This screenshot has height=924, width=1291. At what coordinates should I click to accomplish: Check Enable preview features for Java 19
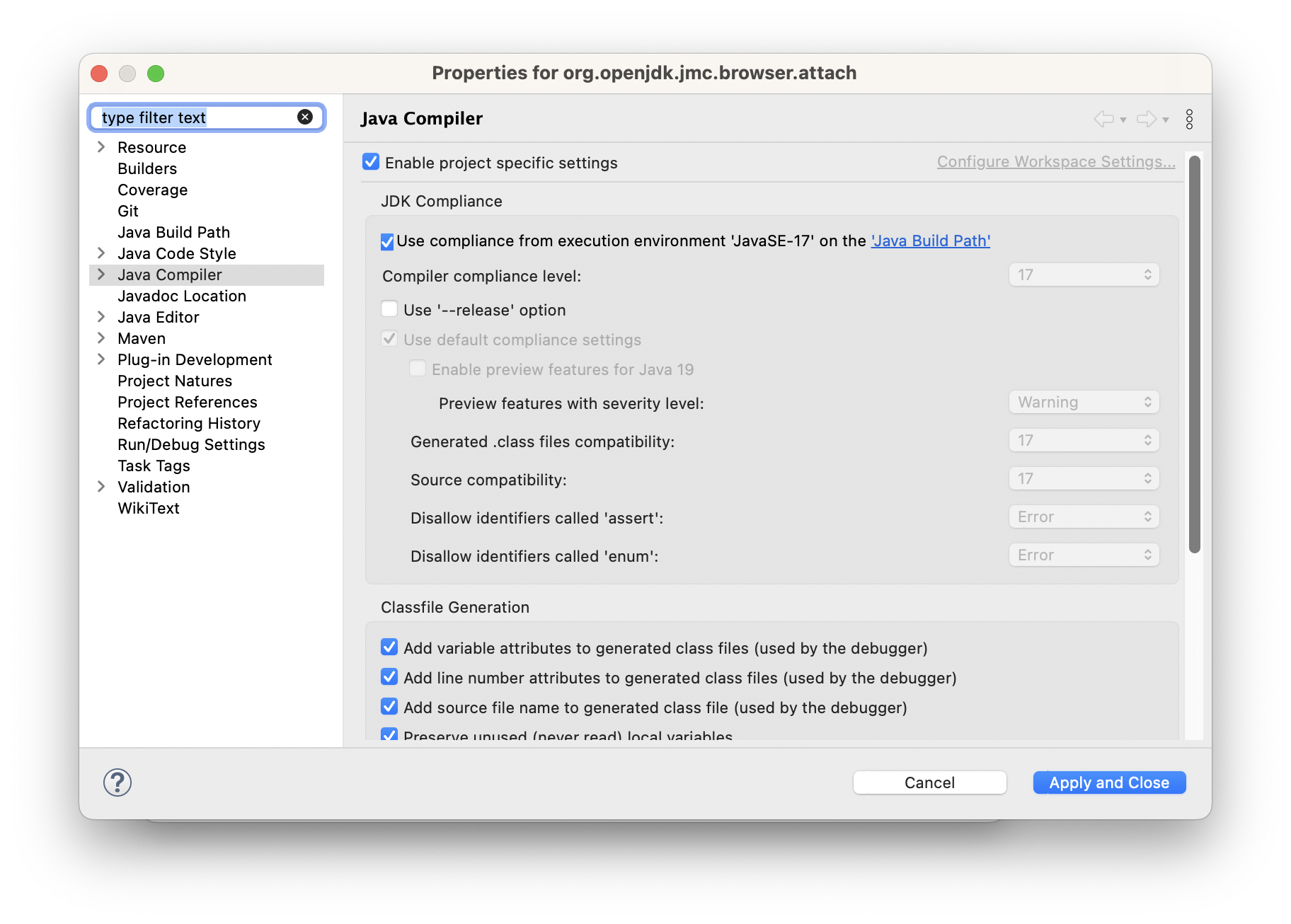pyautogui.click(x=418, y=369)
